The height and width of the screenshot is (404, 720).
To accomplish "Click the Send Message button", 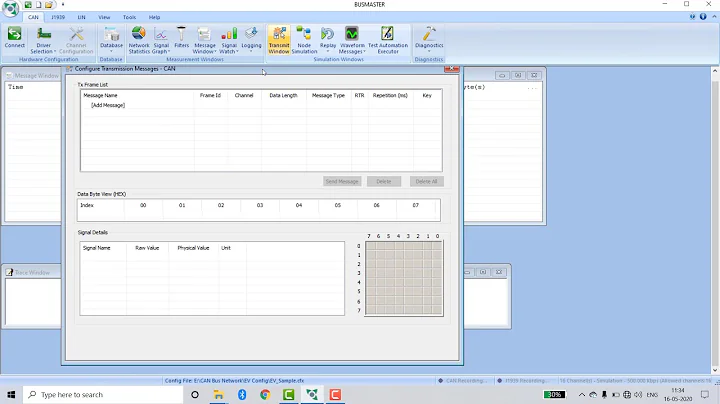I will (342, 181).
